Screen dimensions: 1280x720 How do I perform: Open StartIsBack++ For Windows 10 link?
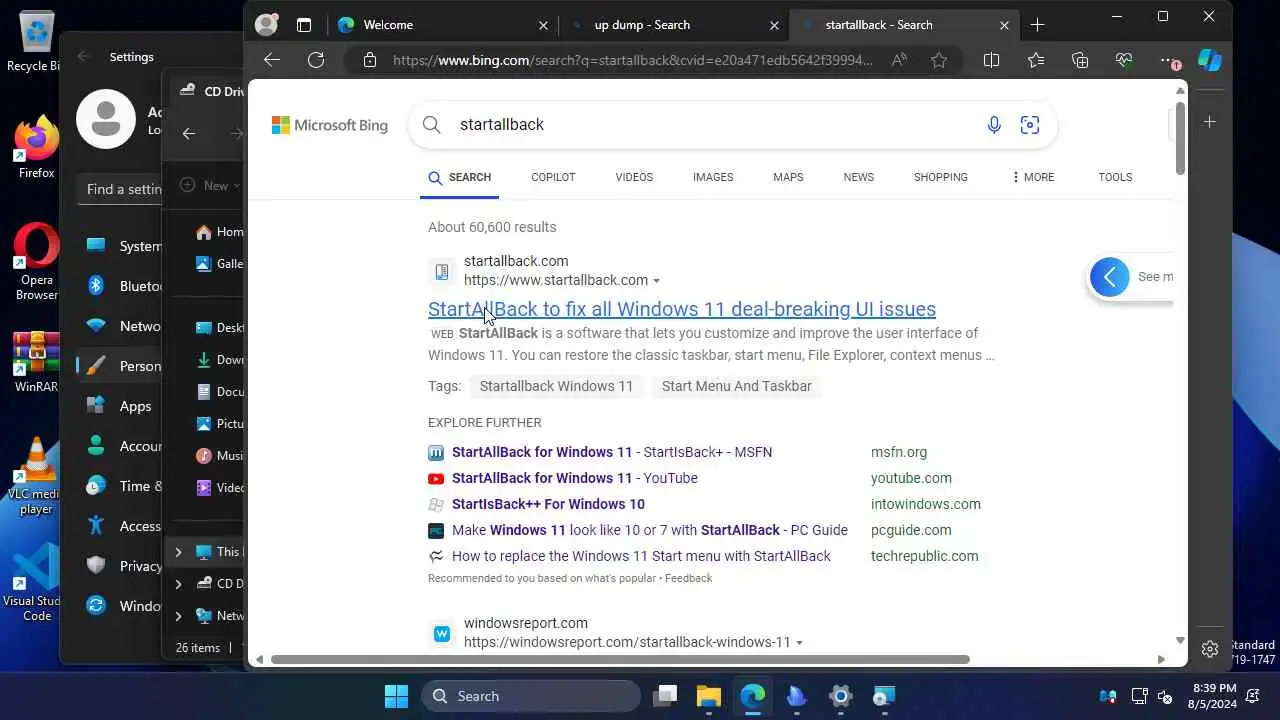point(548,504)
